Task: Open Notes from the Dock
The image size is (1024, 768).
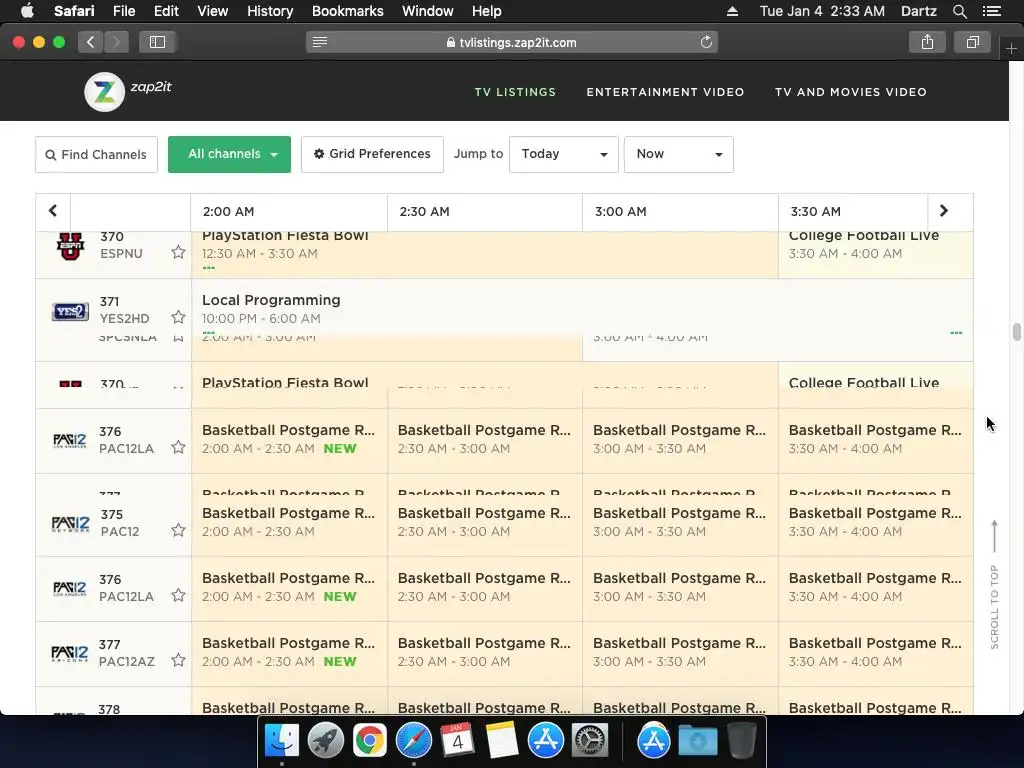Action: (x=502, y=741)
